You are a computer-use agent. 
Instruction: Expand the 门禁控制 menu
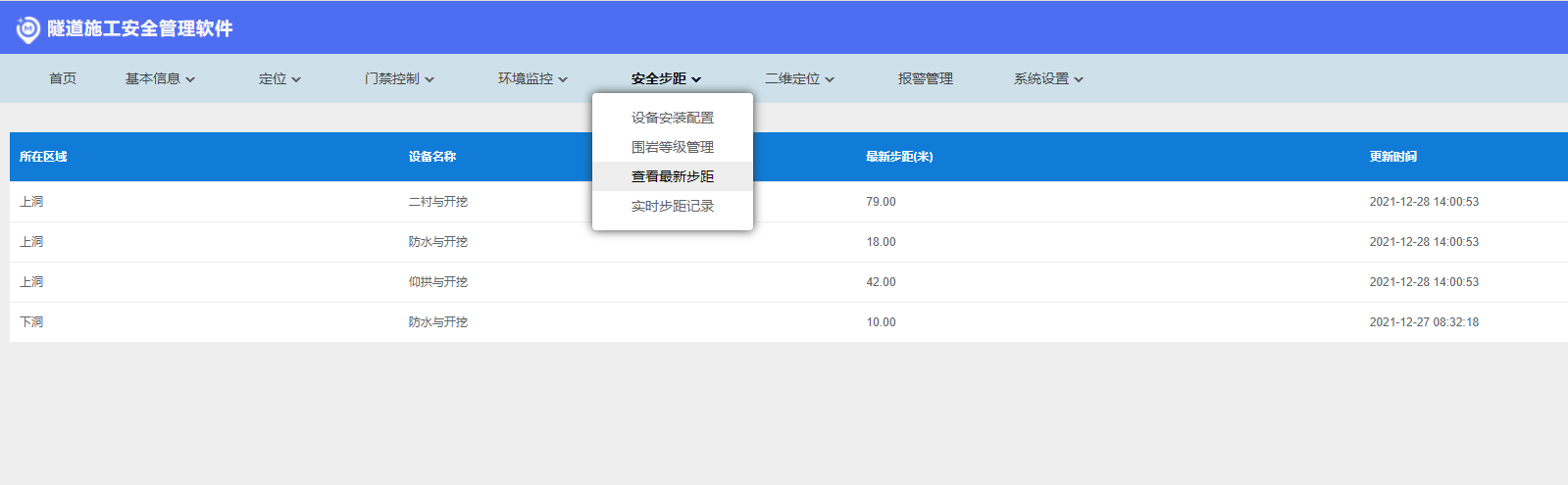coord(399,78)
